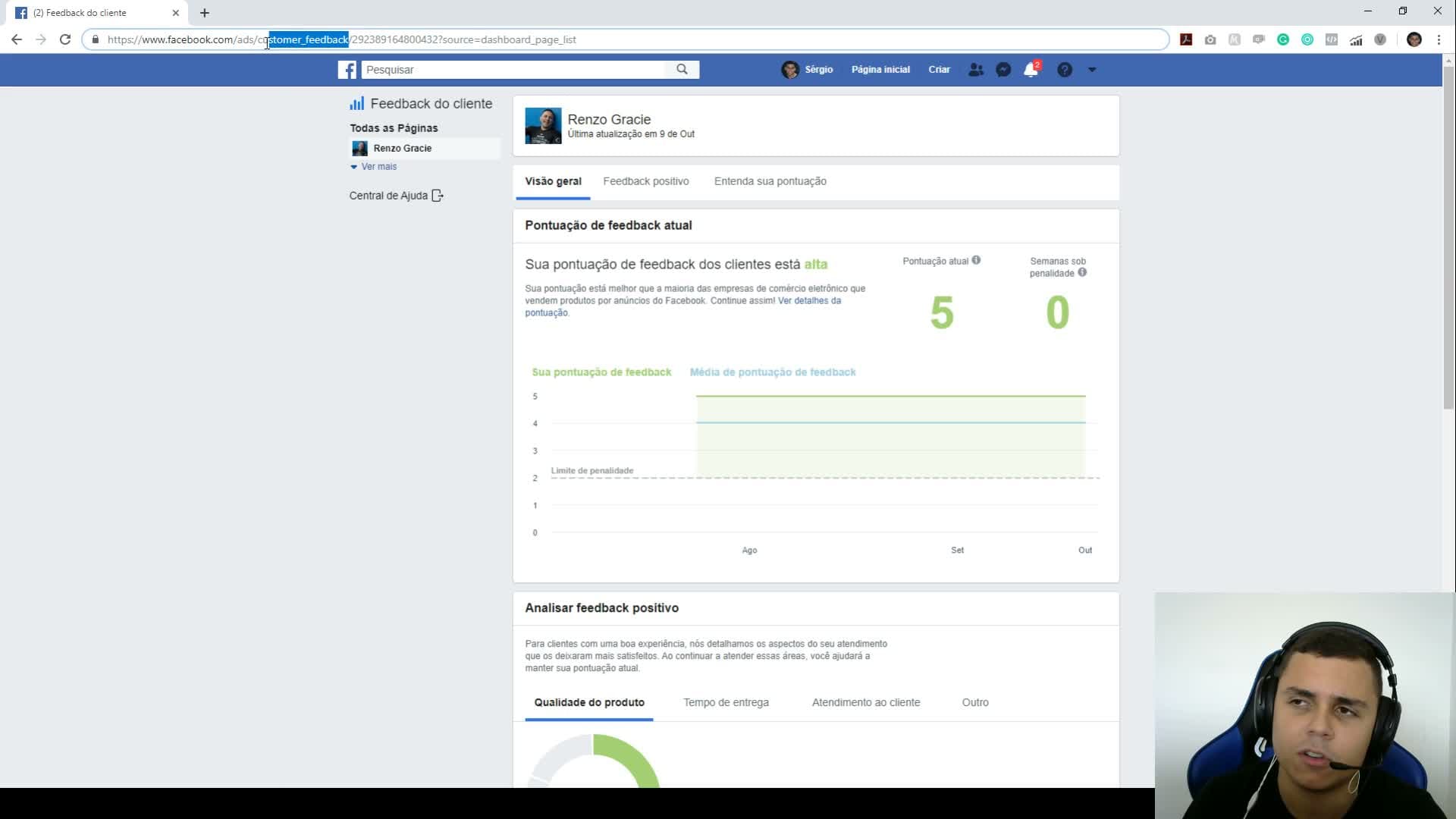Viewport: 1456px width, 819px height.
Task: Go to Página inicial
Action: [880, 70]
